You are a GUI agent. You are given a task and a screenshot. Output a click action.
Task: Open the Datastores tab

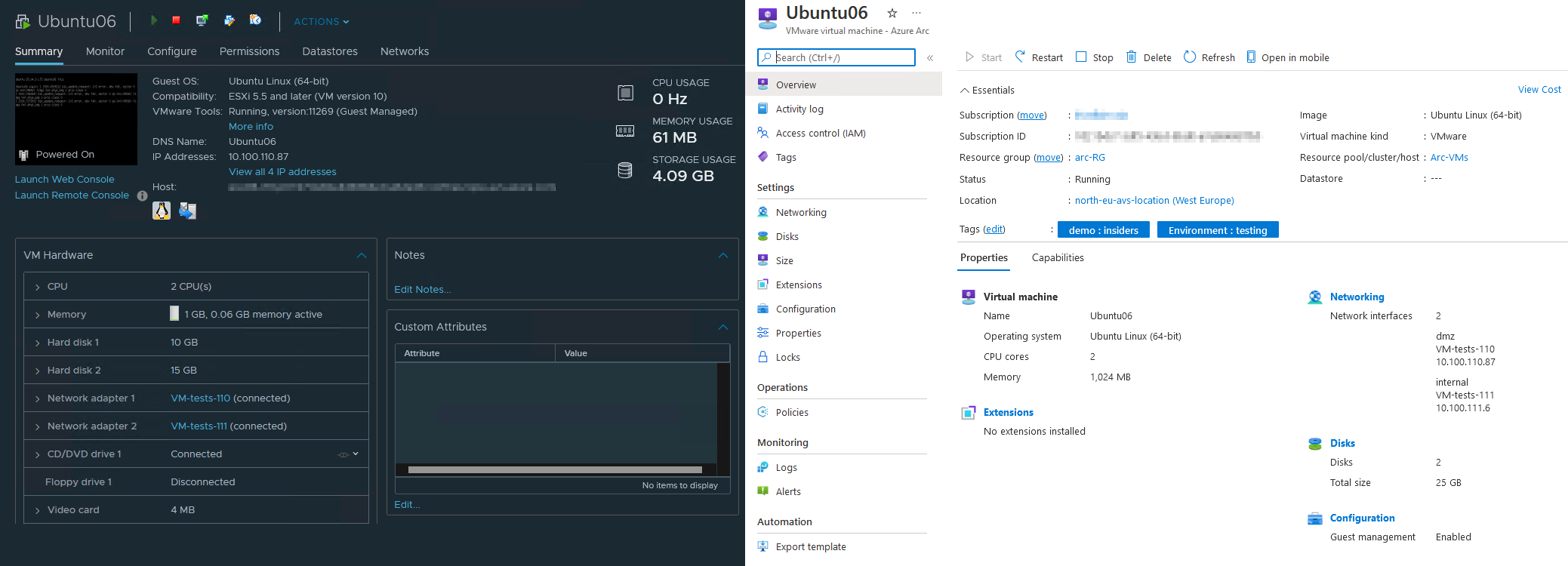[330, 51]
